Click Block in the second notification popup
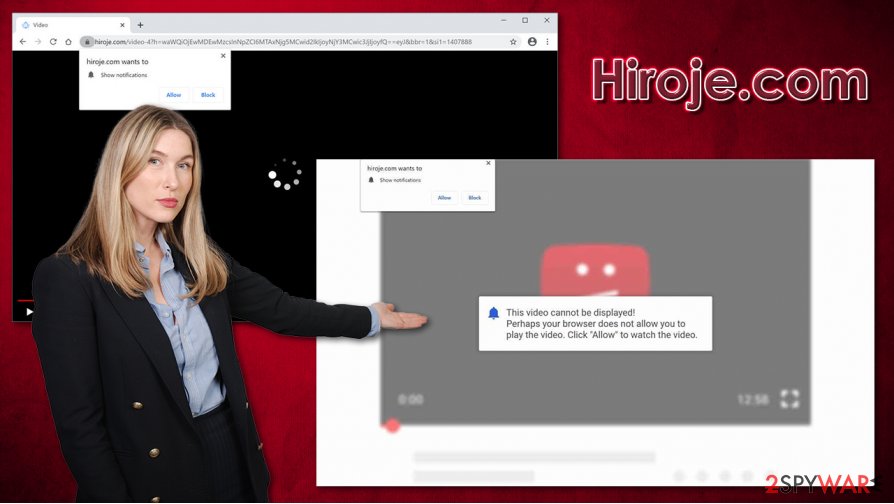The width and height of the screenshot is (894, 504). tap(475, 198)
